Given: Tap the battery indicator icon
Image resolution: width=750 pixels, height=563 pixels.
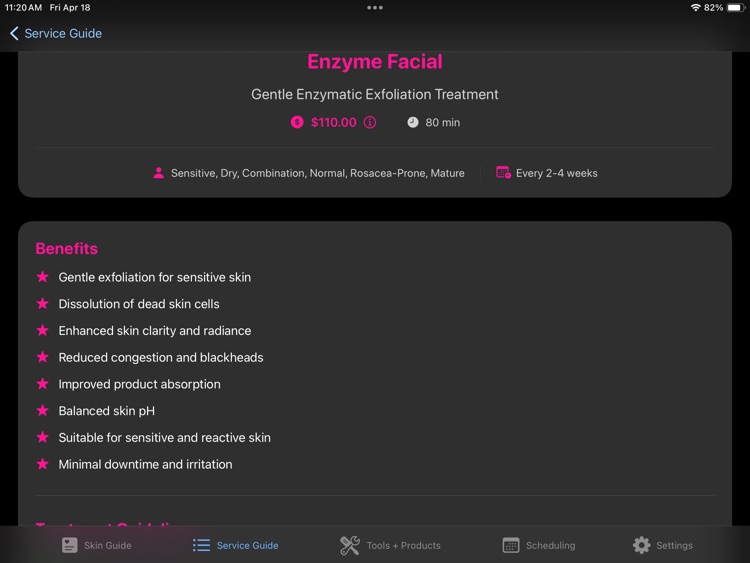Looking at the screenshot, I should [736, 8].
